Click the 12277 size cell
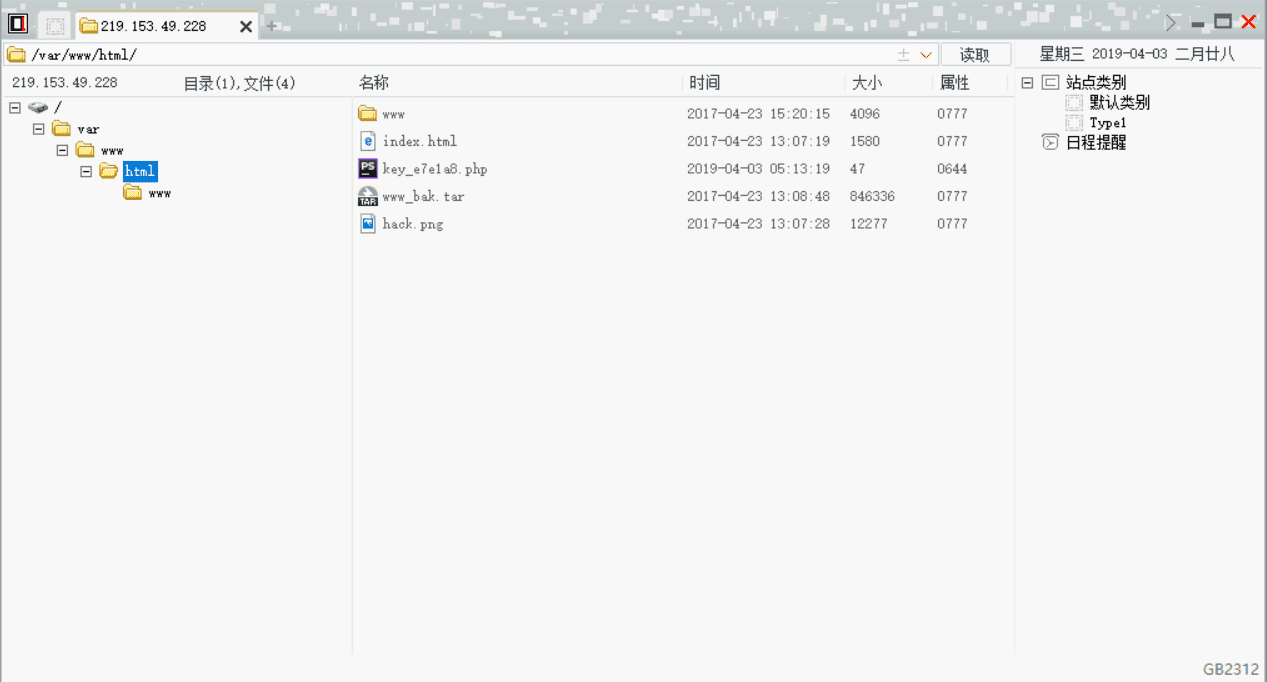 (x=868, y=224)
